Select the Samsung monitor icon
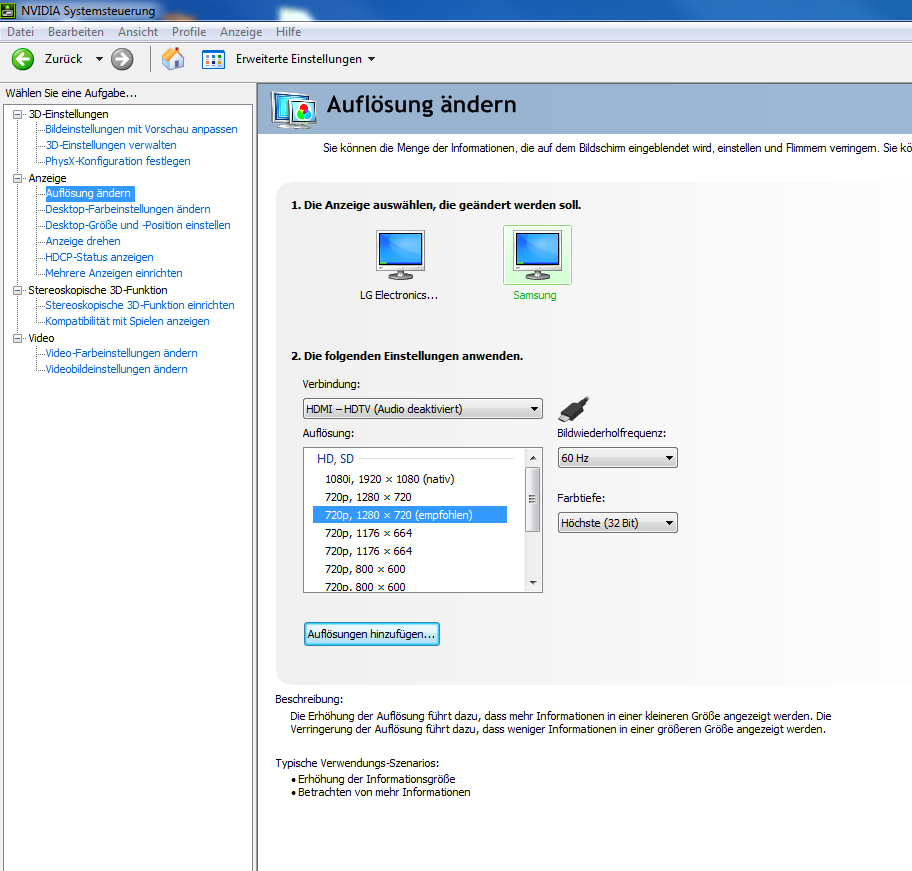 pyautogui.click(x=537, y=255)
